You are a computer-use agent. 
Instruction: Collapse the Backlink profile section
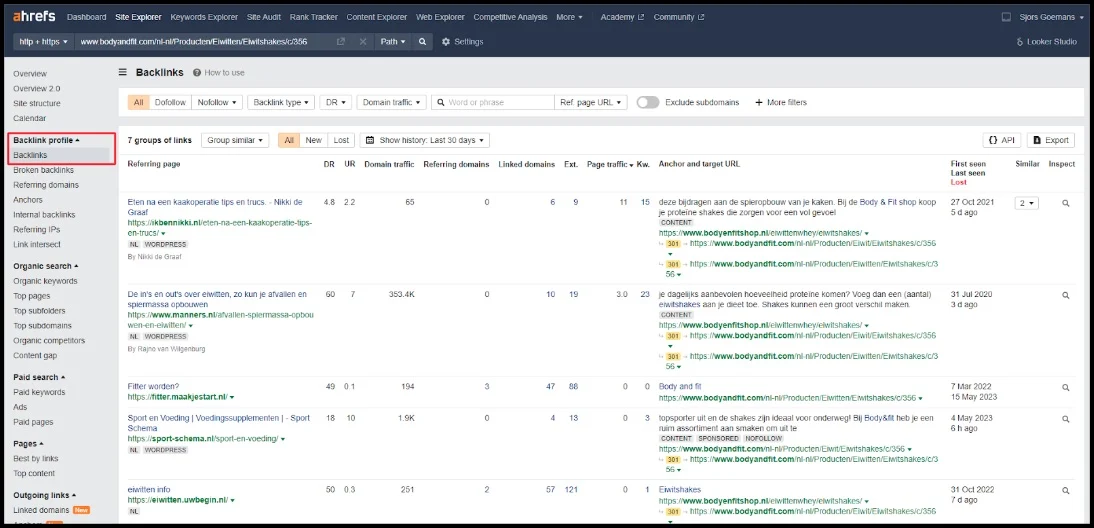[x=46, y=140]
